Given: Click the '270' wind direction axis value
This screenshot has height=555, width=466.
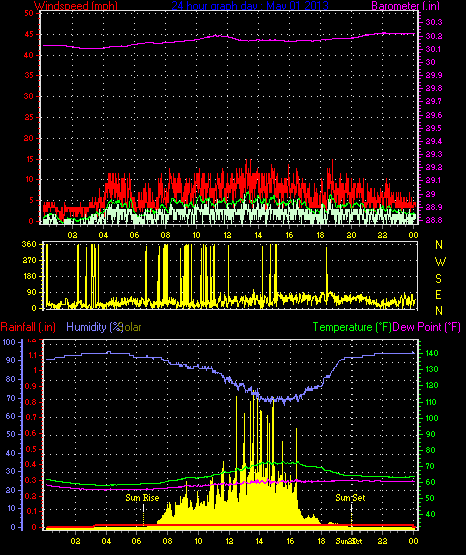Looking at the screenshot, I should (29, 260).
